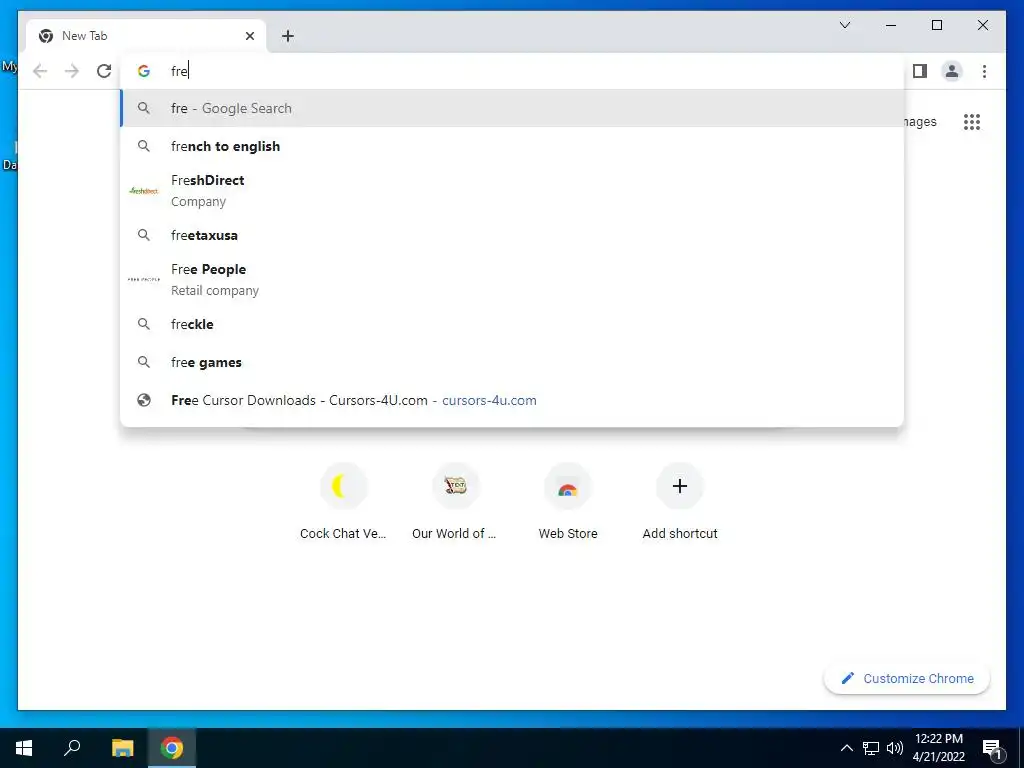Viewport: 1024px width, 768px height.
Task: Open the side panel icon
Action: coord(920,71)
